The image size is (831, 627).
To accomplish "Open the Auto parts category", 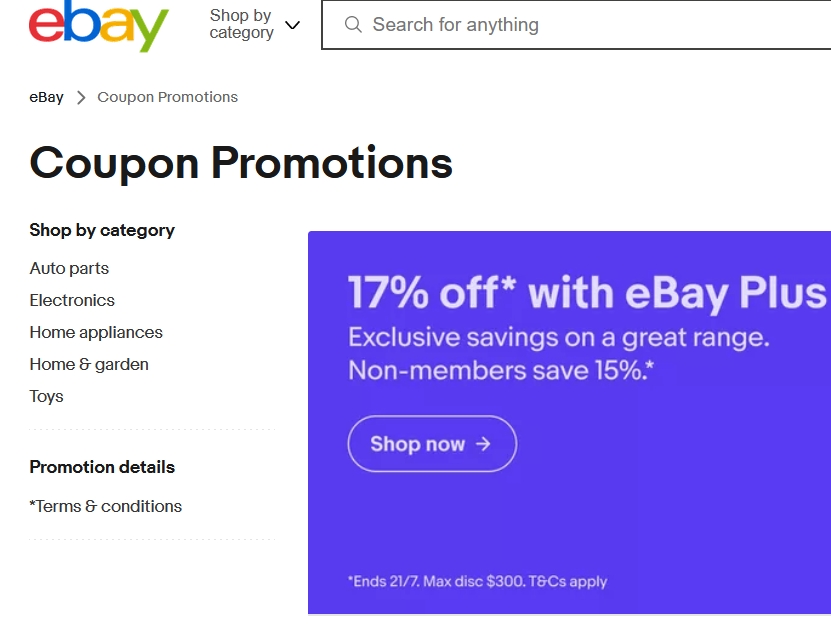I will coord(69,268).
